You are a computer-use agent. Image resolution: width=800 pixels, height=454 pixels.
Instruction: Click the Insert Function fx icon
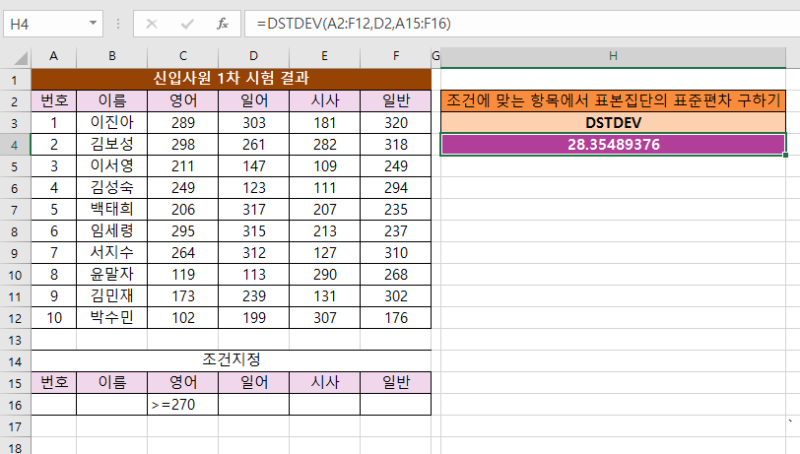coord(222,24)
